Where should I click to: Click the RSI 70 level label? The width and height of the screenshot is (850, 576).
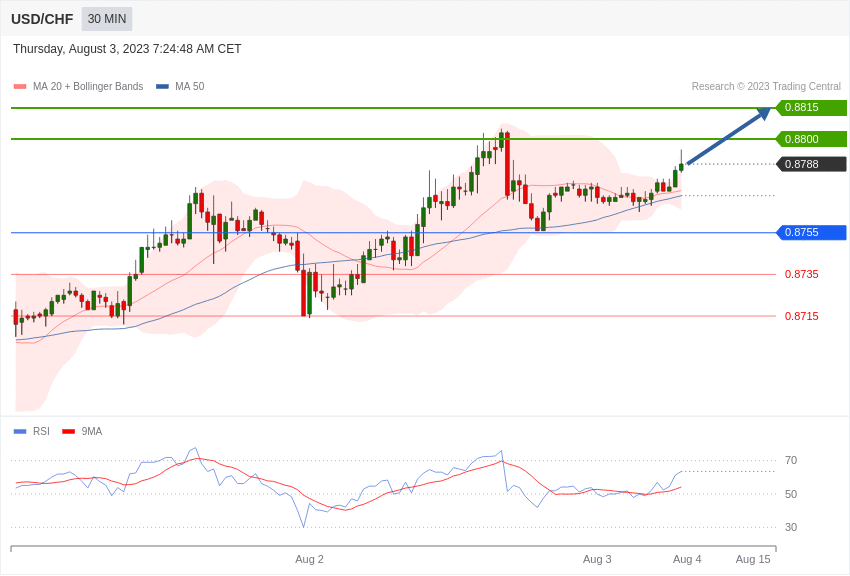(791, 461)
